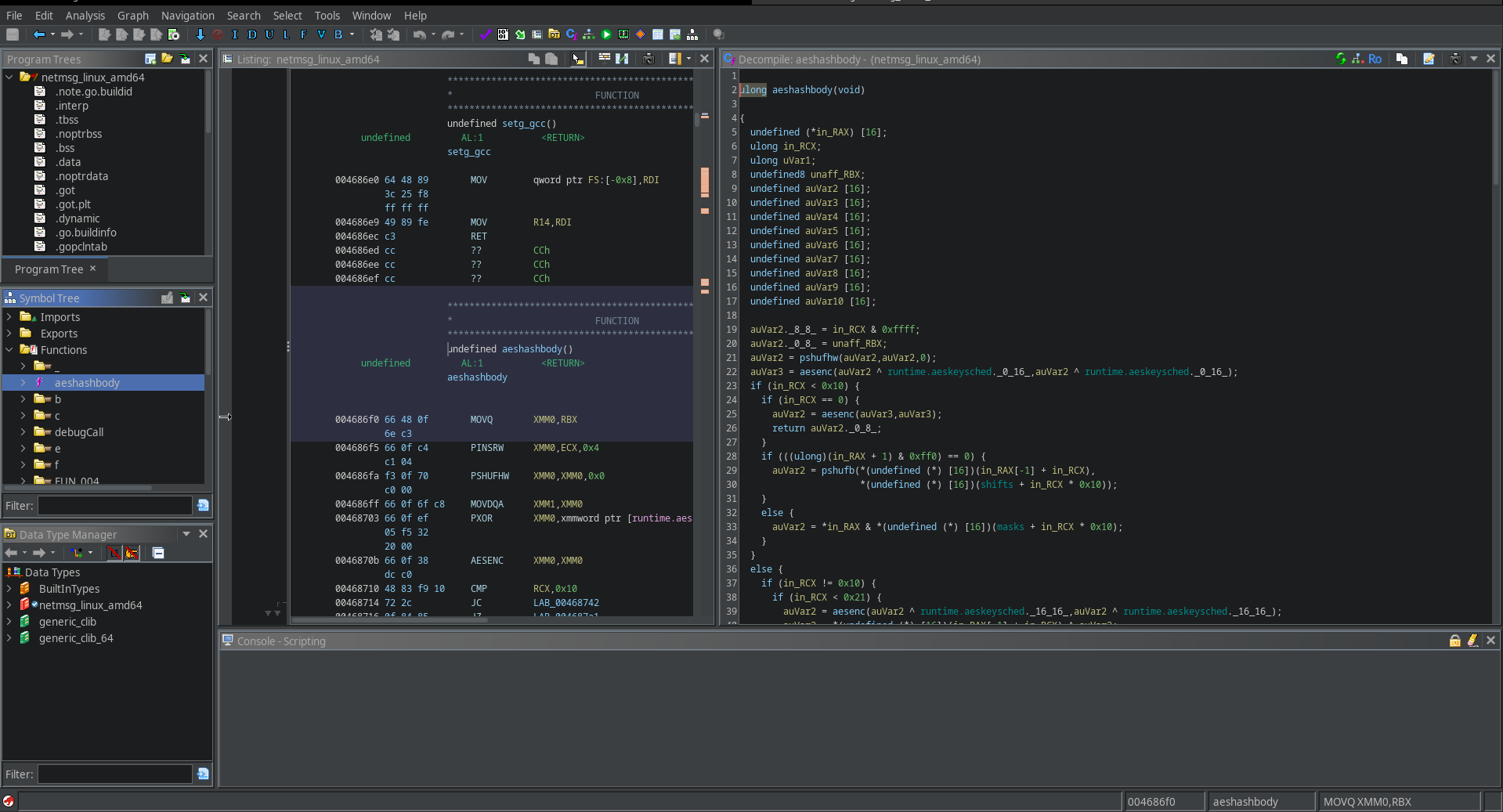This screenshot has height=812, width=1503.
Task: Click the green Run script icon
Action: click(606, 34)
